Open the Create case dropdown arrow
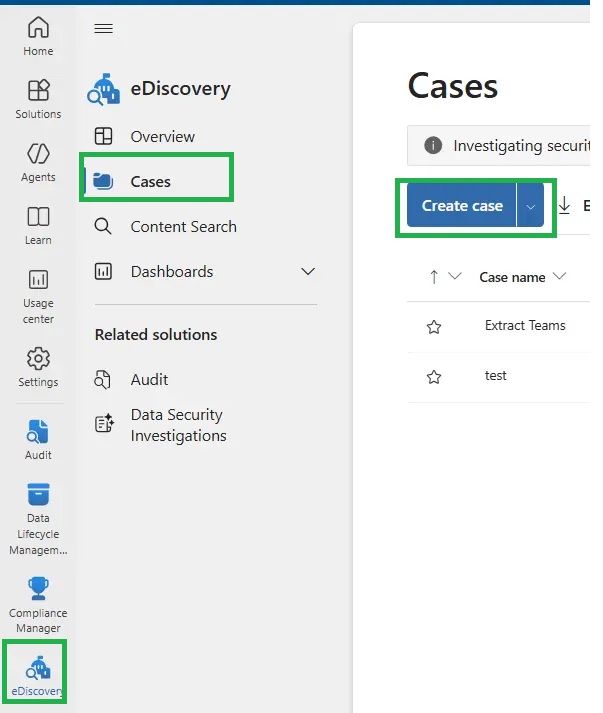This screenshot has width=603, height=713. (x=530, y=206)
